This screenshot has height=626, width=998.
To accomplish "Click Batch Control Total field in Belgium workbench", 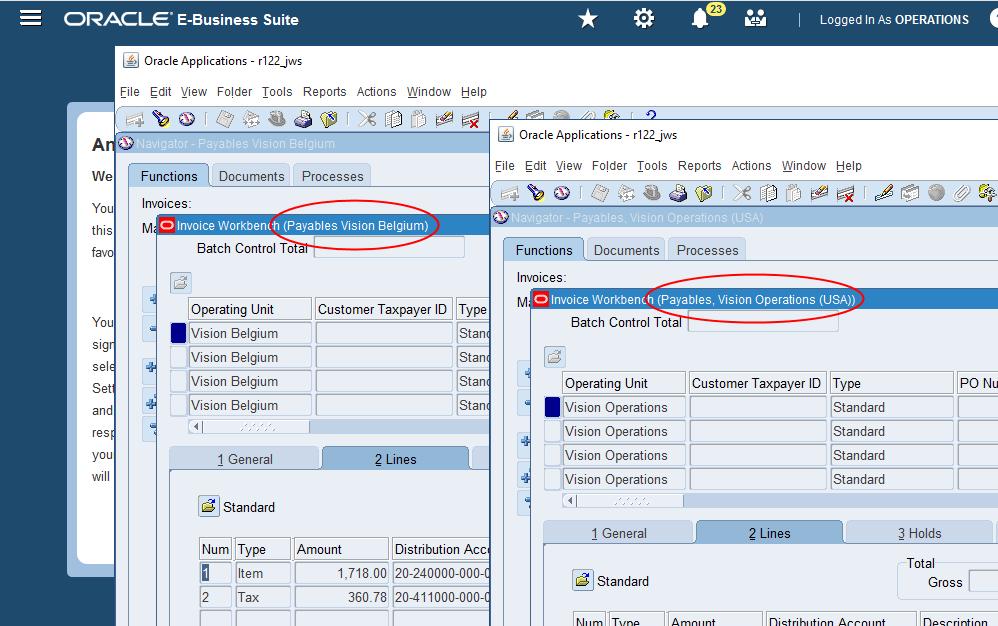I will [x=389, y=247].
